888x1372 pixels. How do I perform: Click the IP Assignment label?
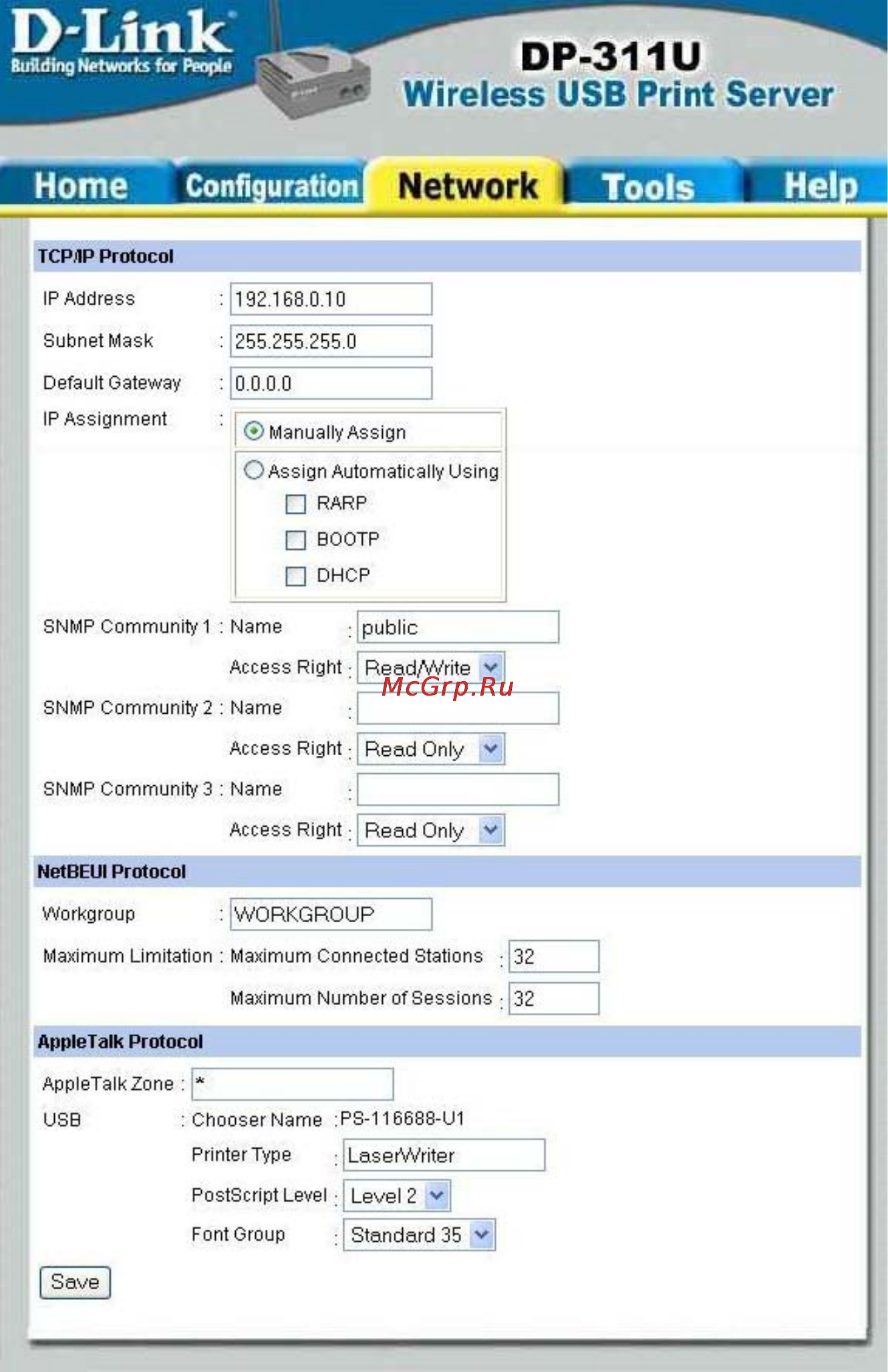tap(105, 419)
